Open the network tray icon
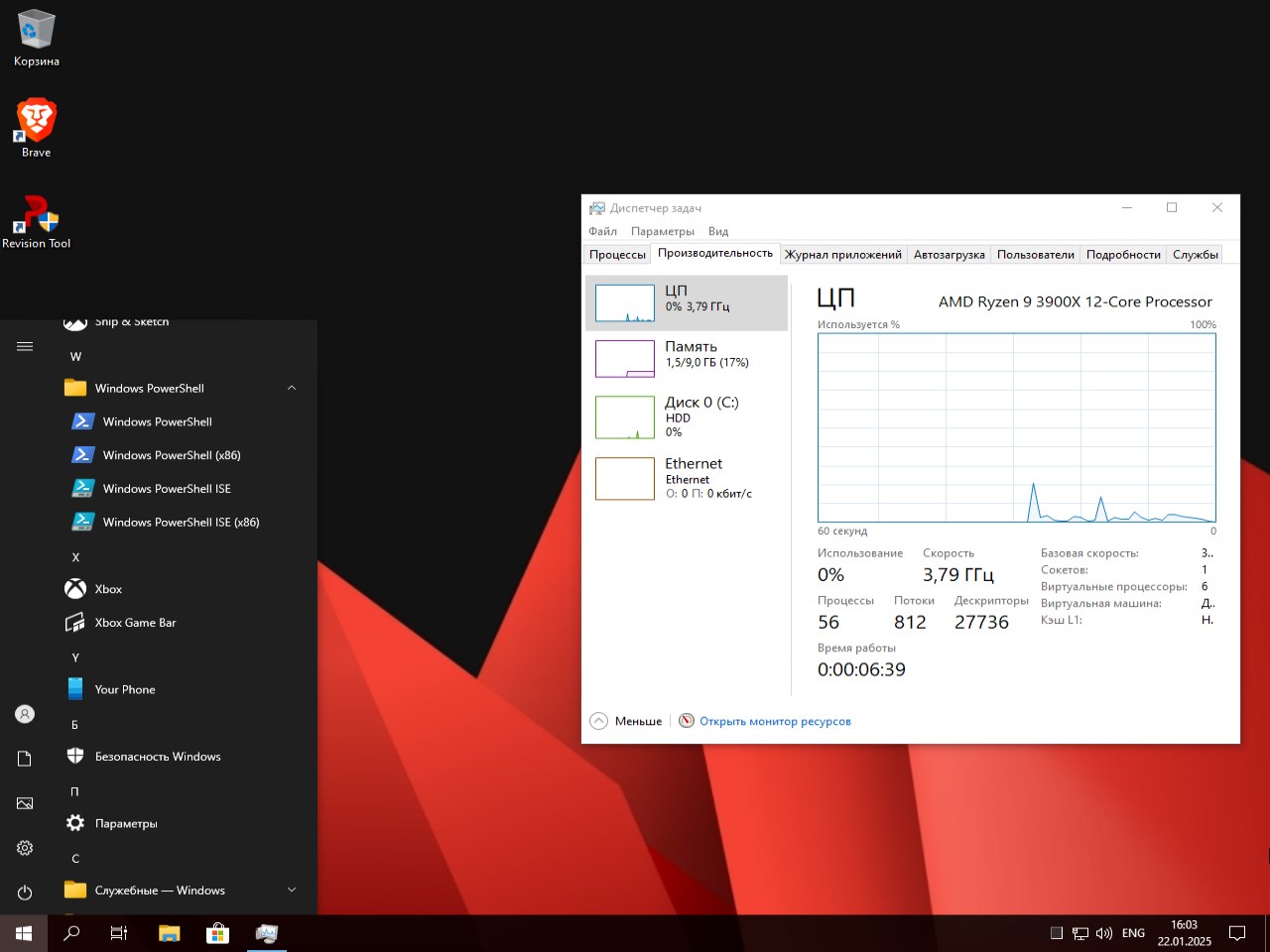Screen dimensions: 1270x952 click(x=1080, y=933)
